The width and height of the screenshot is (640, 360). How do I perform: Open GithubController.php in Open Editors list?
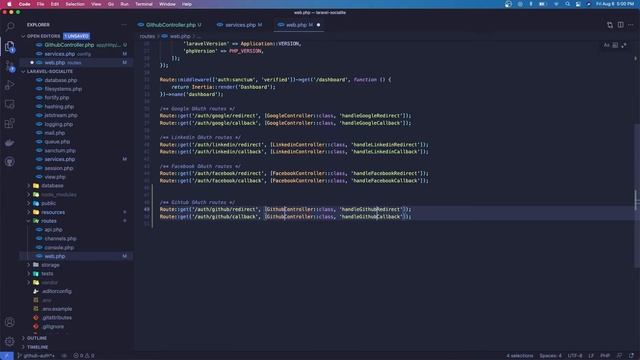click(76, 45)
